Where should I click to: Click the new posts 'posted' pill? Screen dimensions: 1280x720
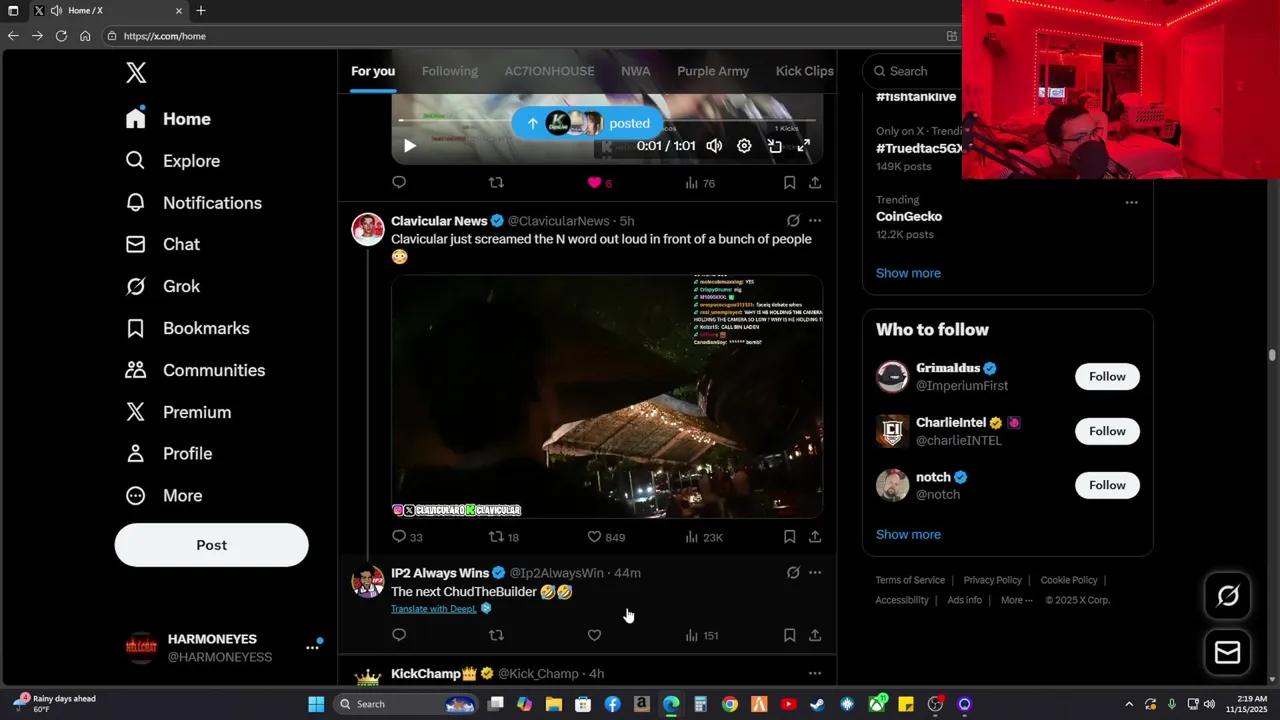tap(587, 123)
